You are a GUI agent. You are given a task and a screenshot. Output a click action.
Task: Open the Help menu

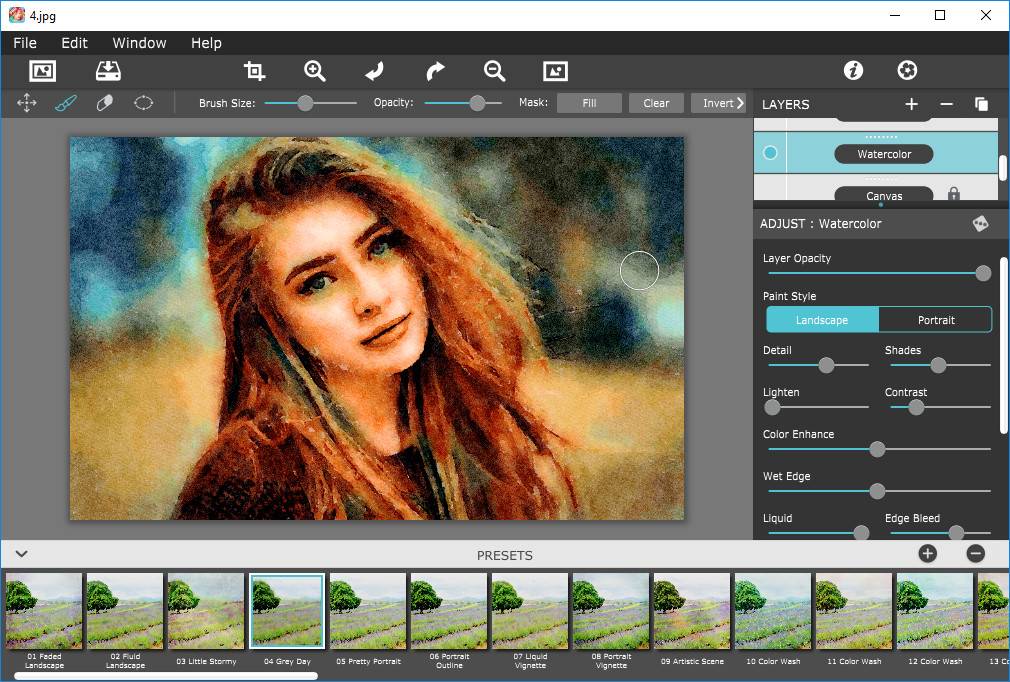click(x=206, y=43)
